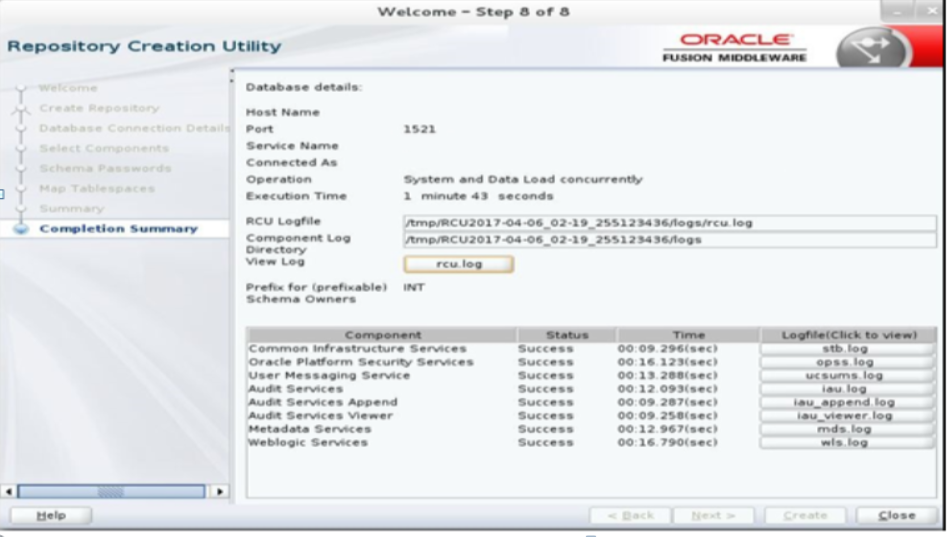Click Weblogic Services row text
Screen dimensions: 947x537
[x=308, y=442]
